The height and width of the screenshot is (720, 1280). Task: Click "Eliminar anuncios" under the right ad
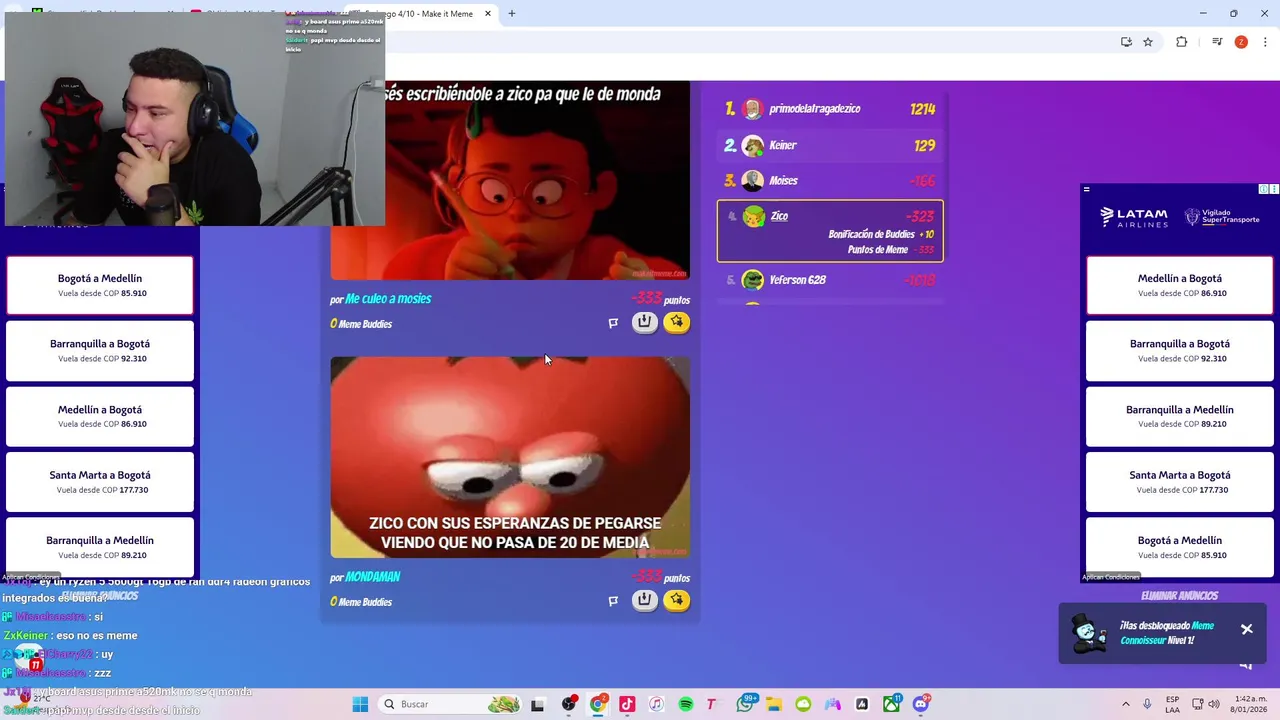[x=1180, y=596]
